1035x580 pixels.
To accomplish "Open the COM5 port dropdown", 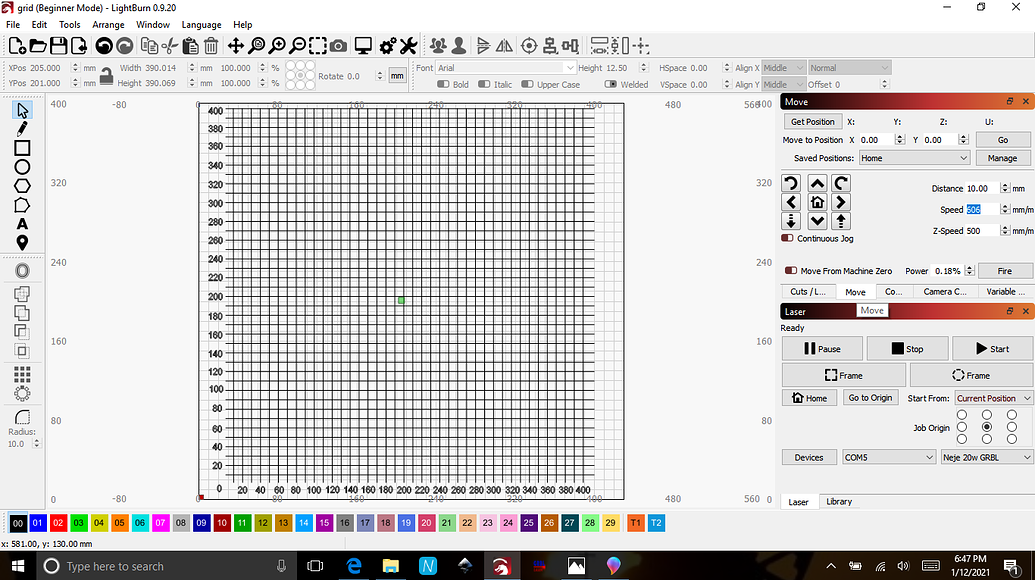I will click(x=889, y=457).
